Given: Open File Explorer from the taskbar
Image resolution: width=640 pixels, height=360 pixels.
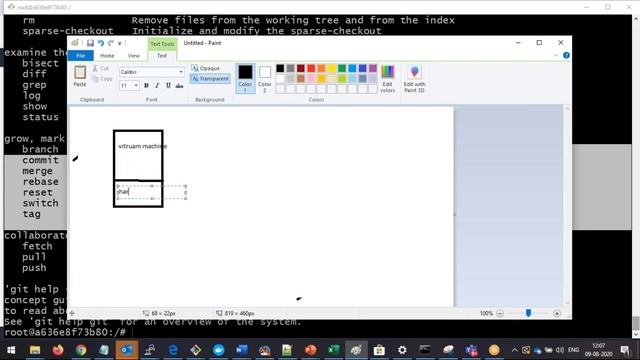Looking at the screenshot, I should [35, 350].
